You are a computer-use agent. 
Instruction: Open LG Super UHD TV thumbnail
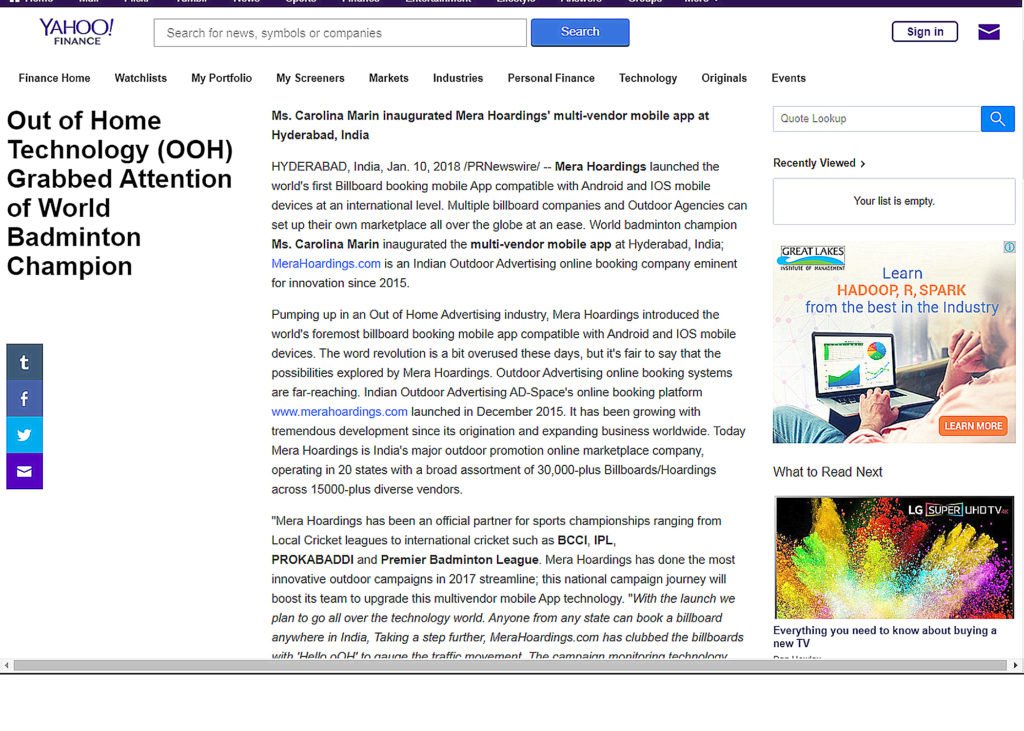point(894,557)
